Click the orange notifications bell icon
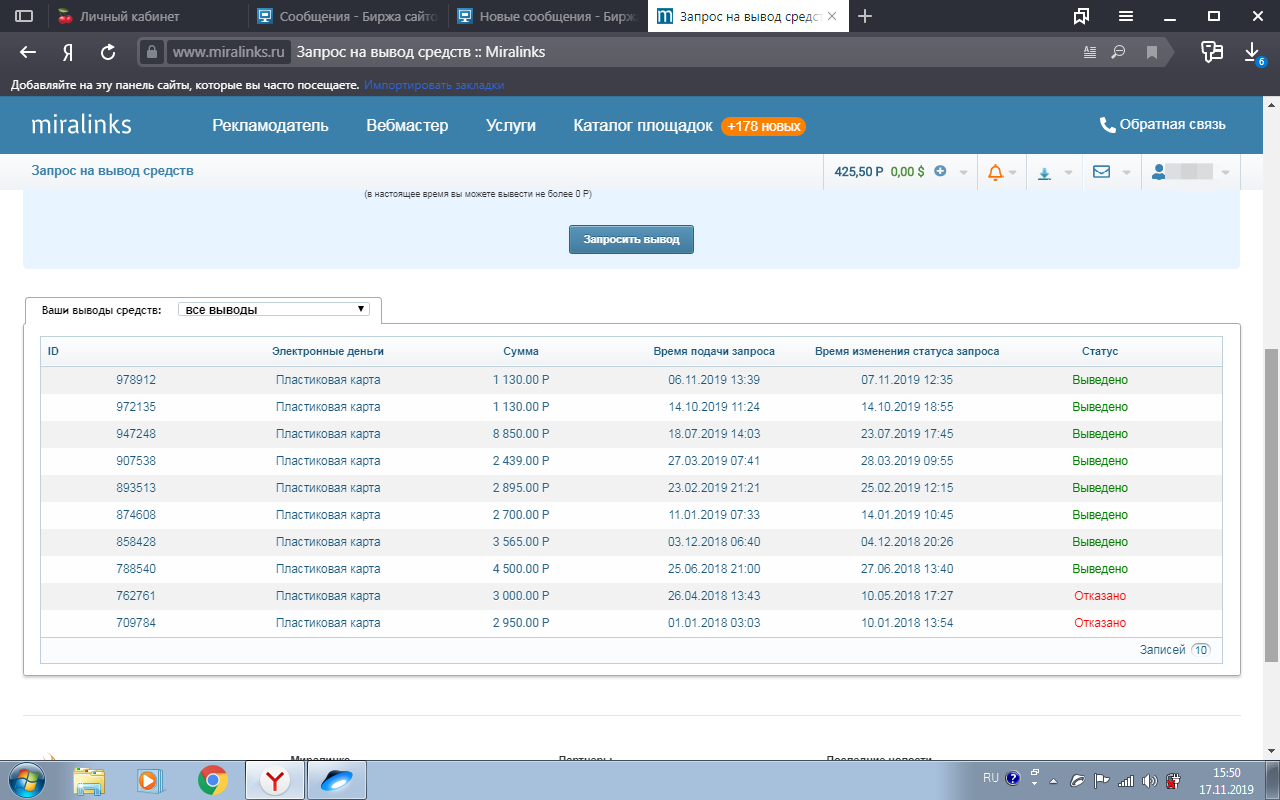This screenshot has height=800, width=1280. click(995, 172)
